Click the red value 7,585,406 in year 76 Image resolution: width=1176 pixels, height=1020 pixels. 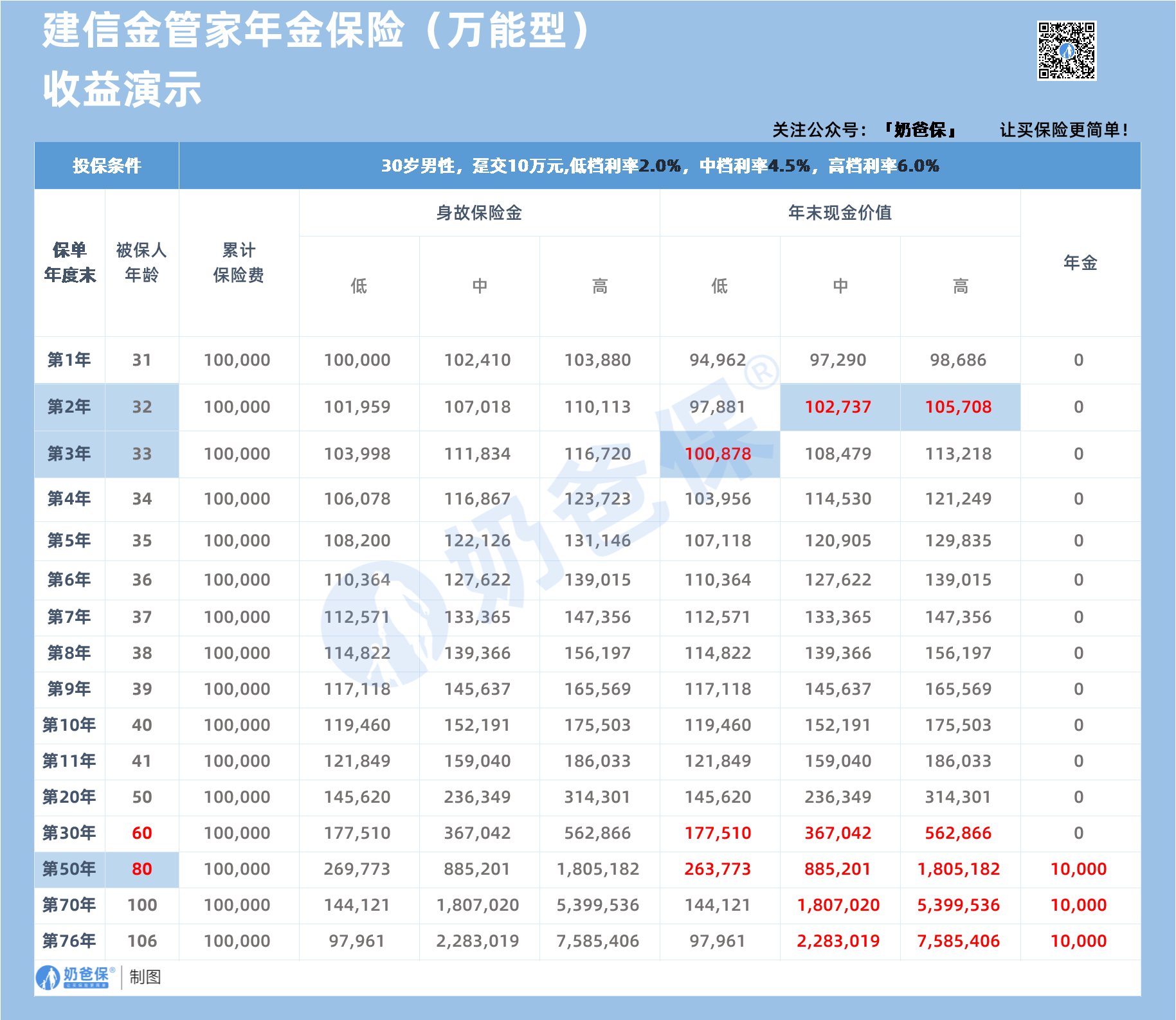click(x=958, y=941)
